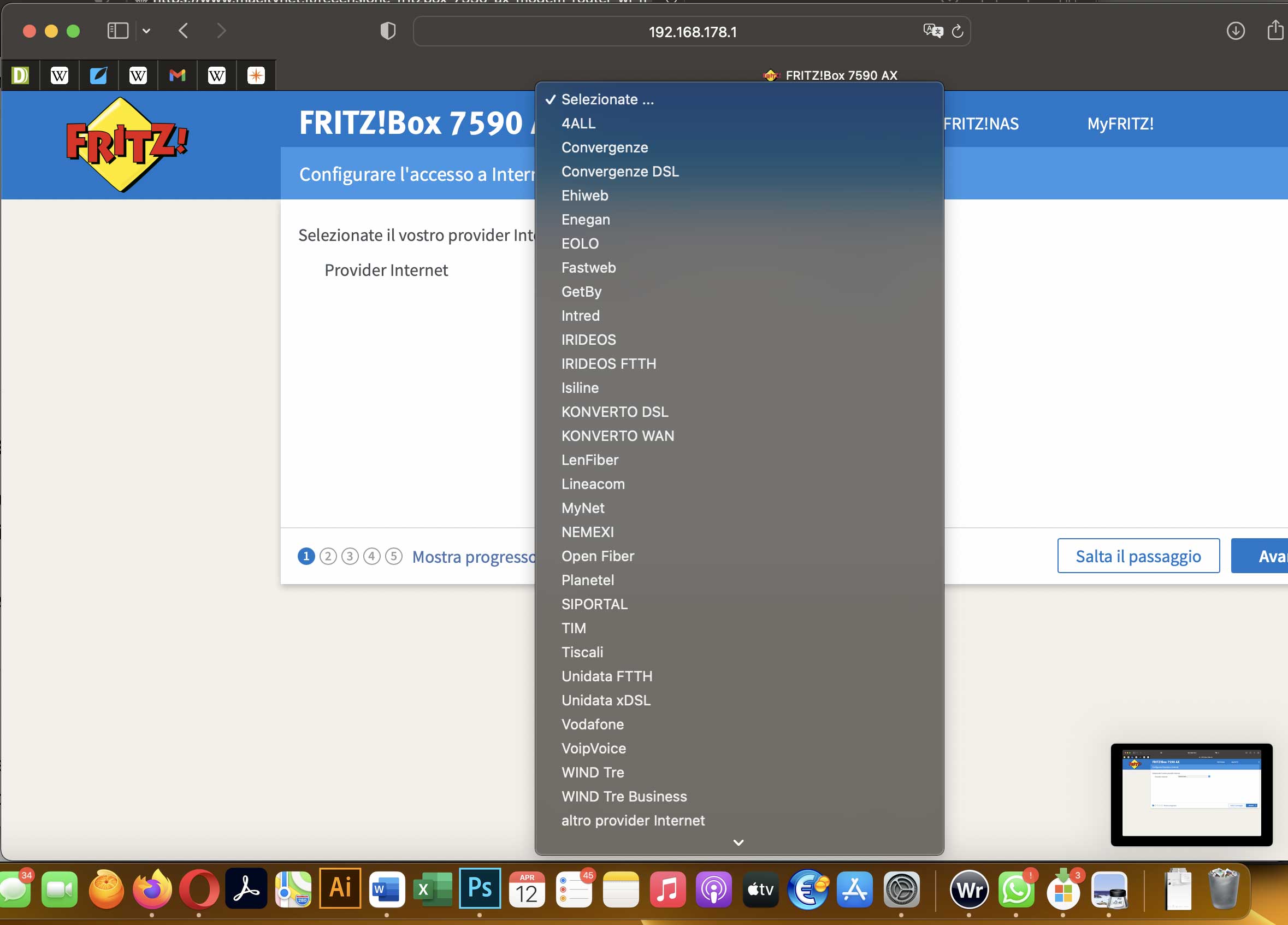
Task: Select Vodafone in the provider menu
Action: (592, 724)
